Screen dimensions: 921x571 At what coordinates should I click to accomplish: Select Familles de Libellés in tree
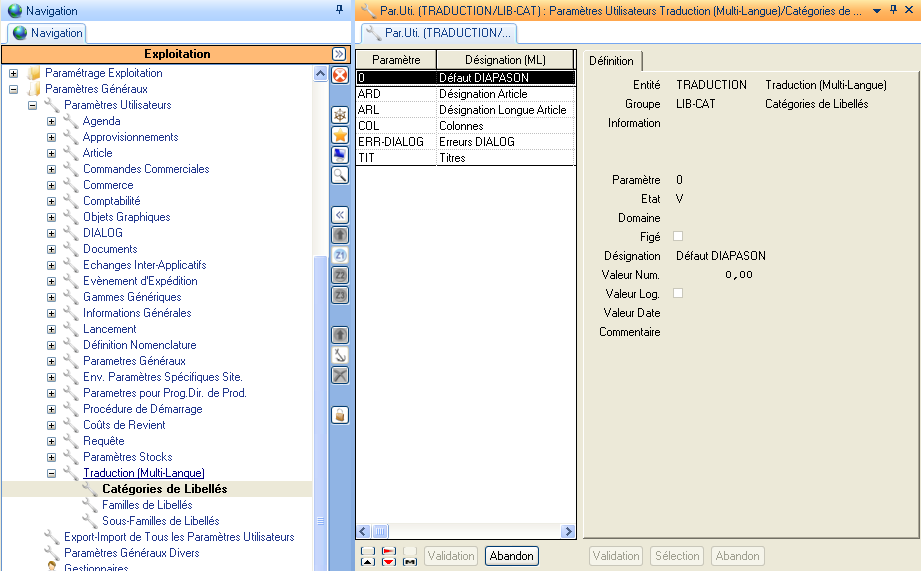tap(147, 505)
